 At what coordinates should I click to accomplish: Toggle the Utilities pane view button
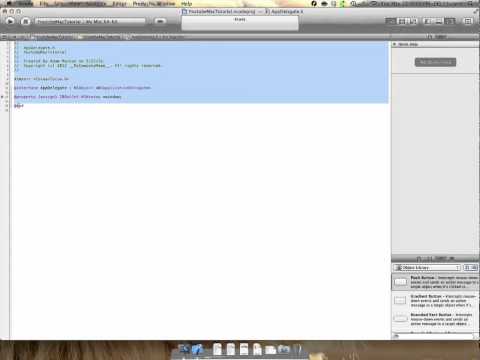pyautogui.click(x=450, y=21)
